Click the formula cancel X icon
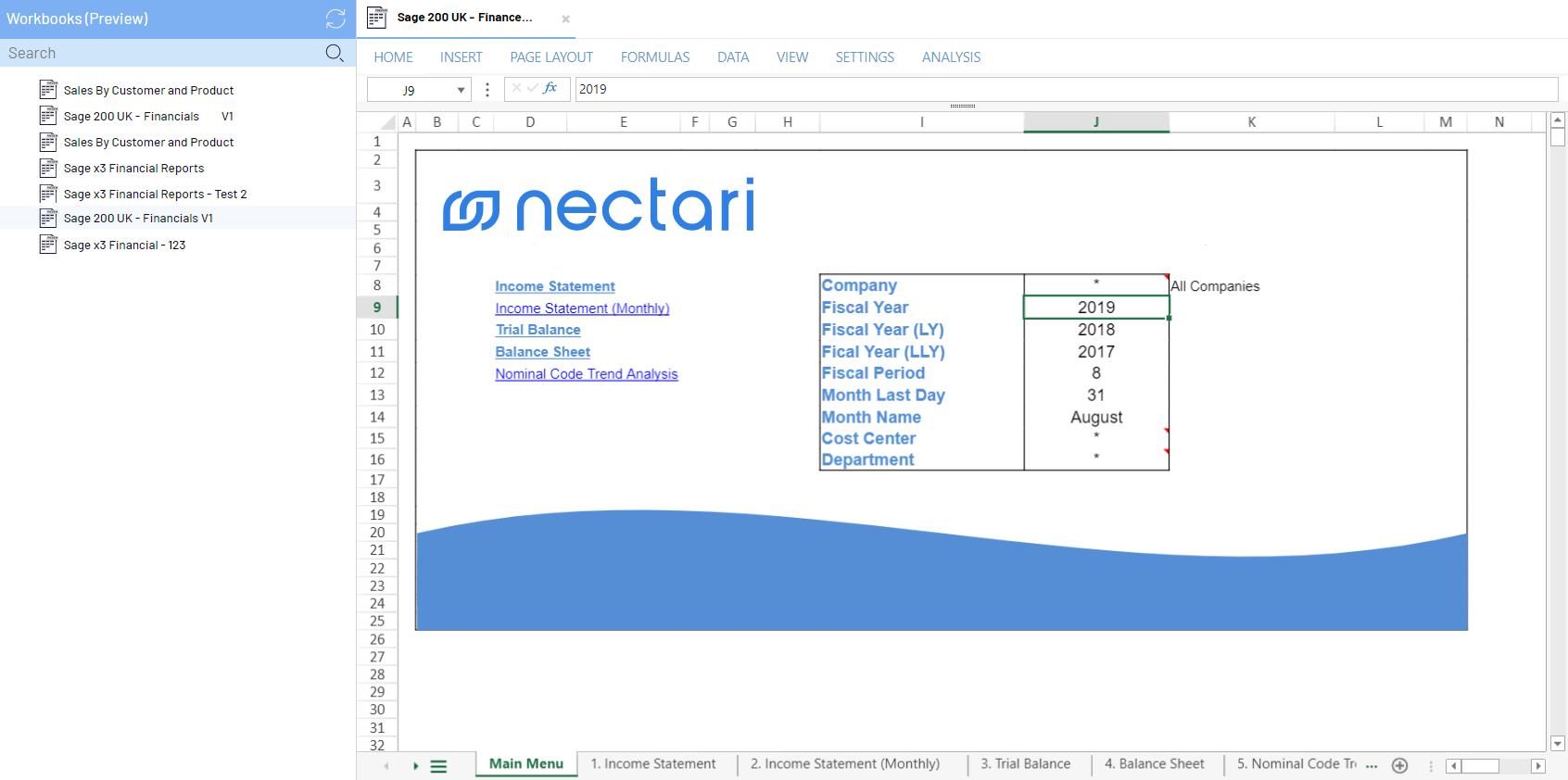The width and height of the screenshot is (1568, 780). 516,88
